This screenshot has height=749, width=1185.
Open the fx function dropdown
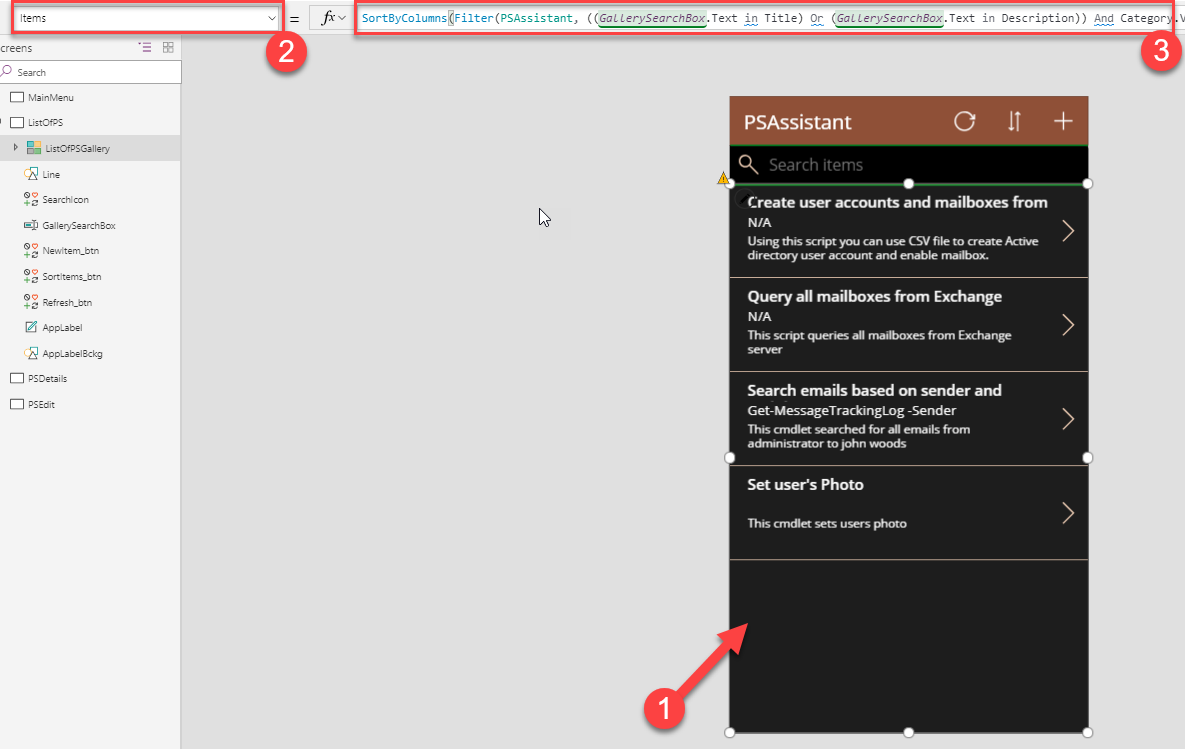(333, 18)
